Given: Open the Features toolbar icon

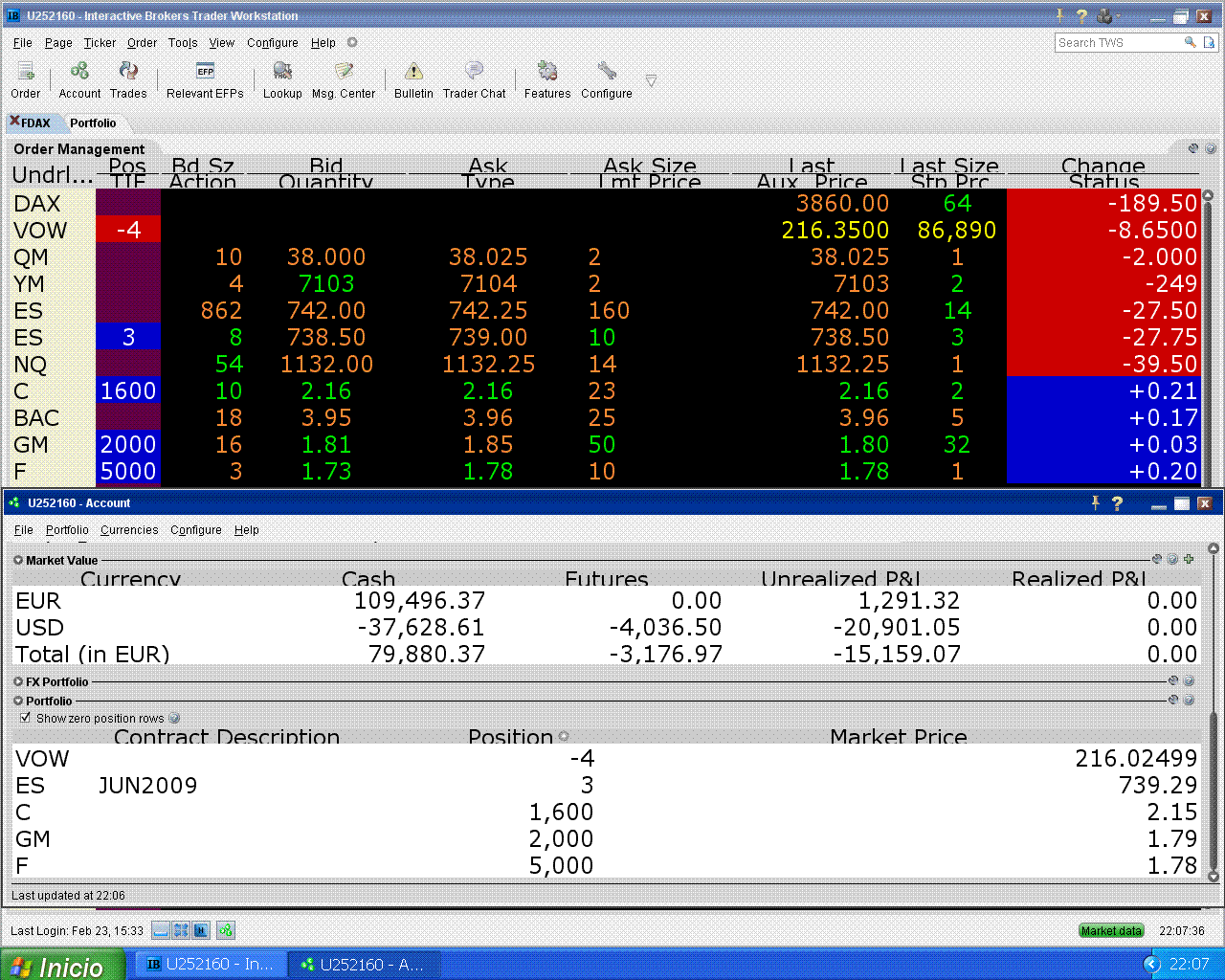Looking at the screenshot, I should tap(547, 79).
